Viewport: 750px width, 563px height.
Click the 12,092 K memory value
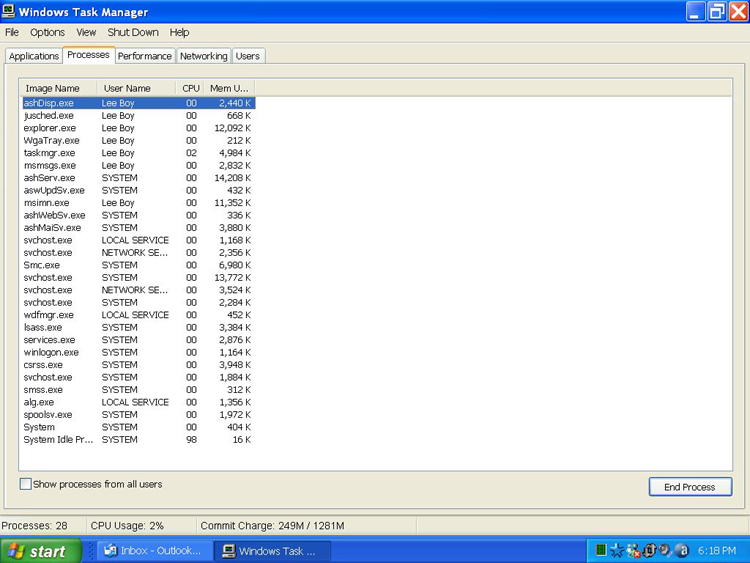pos(232,128)
